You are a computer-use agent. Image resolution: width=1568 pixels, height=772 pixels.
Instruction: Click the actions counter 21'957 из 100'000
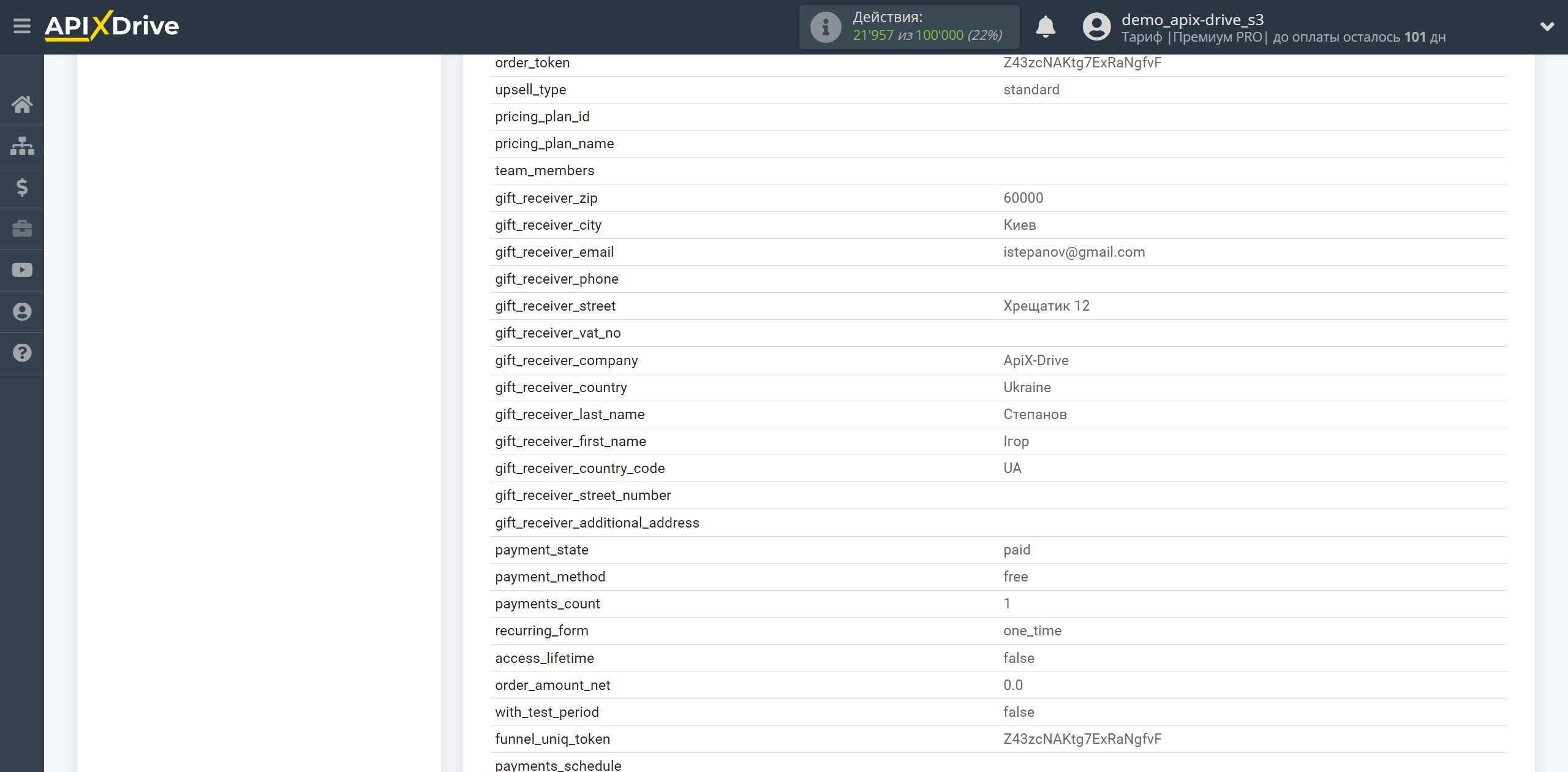[x=927, y=36]
